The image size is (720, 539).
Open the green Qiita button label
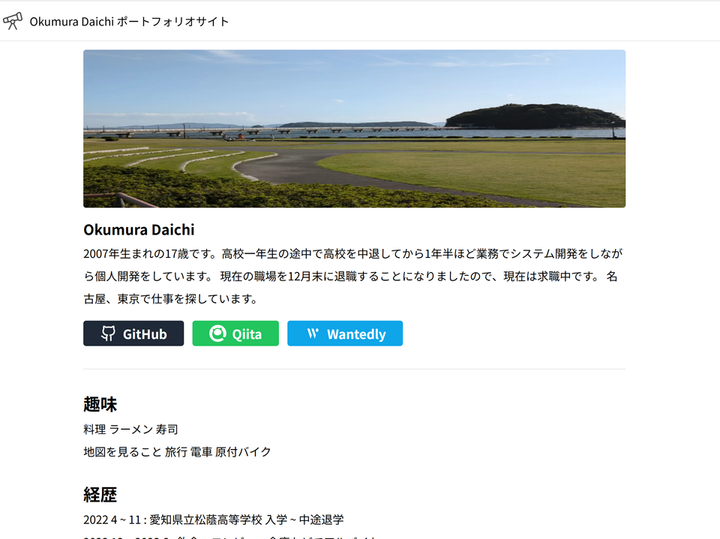click(x=247, y=334)
